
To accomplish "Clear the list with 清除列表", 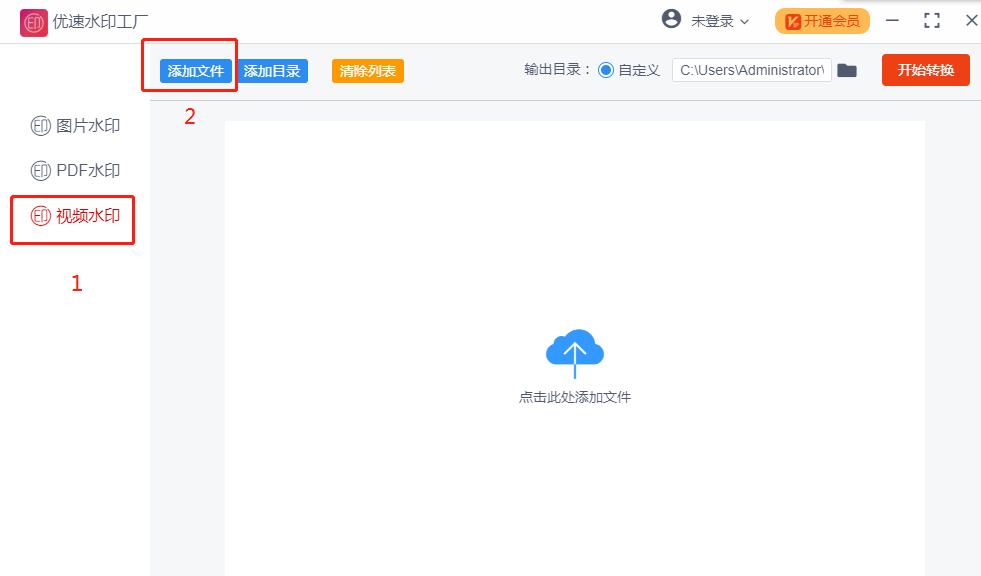I will click(x=367, y=71).
